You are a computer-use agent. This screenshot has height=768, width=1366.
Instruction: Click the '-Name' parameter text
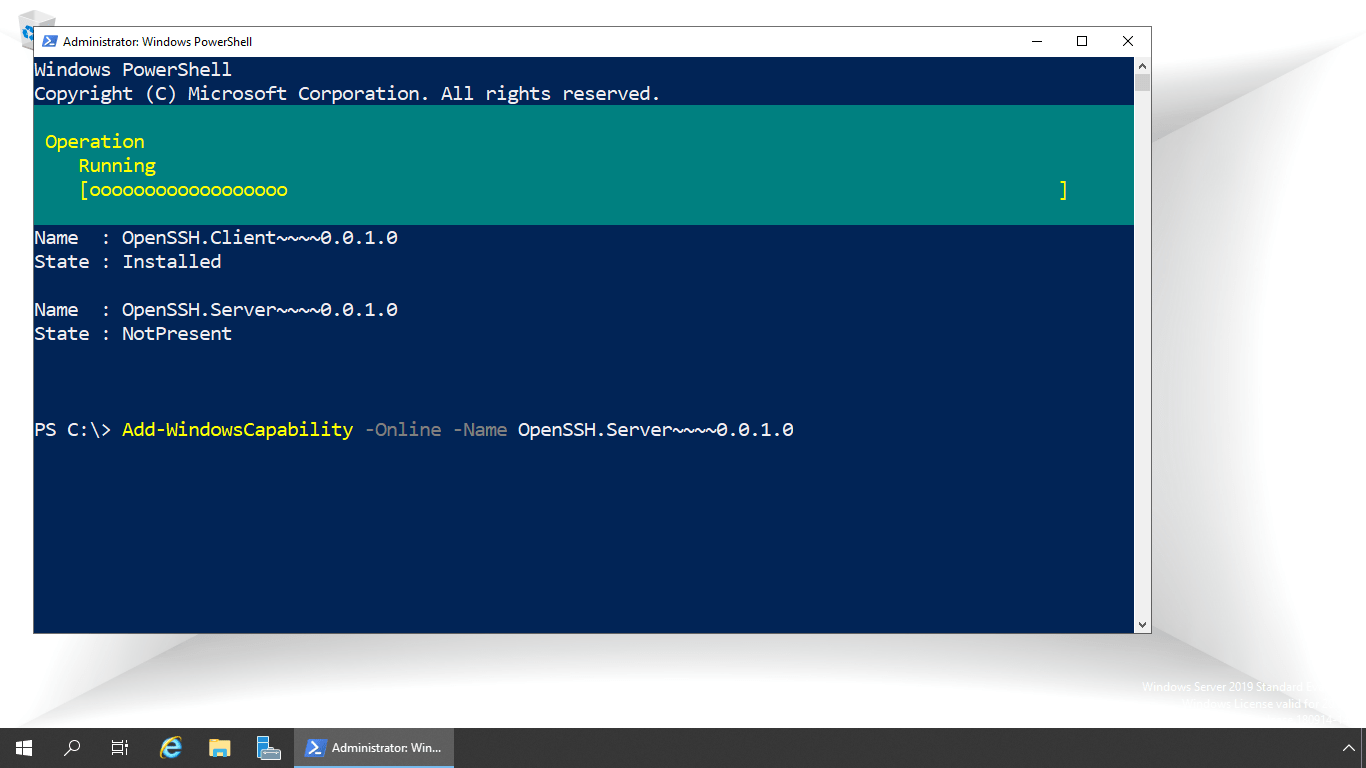tap(480, 430)
